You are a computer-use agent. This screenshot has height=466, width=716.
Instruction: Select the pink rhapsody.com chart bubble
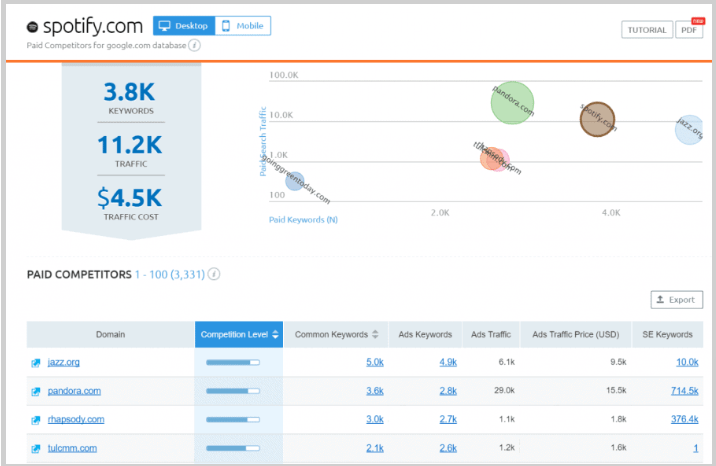tap(501, 160)
